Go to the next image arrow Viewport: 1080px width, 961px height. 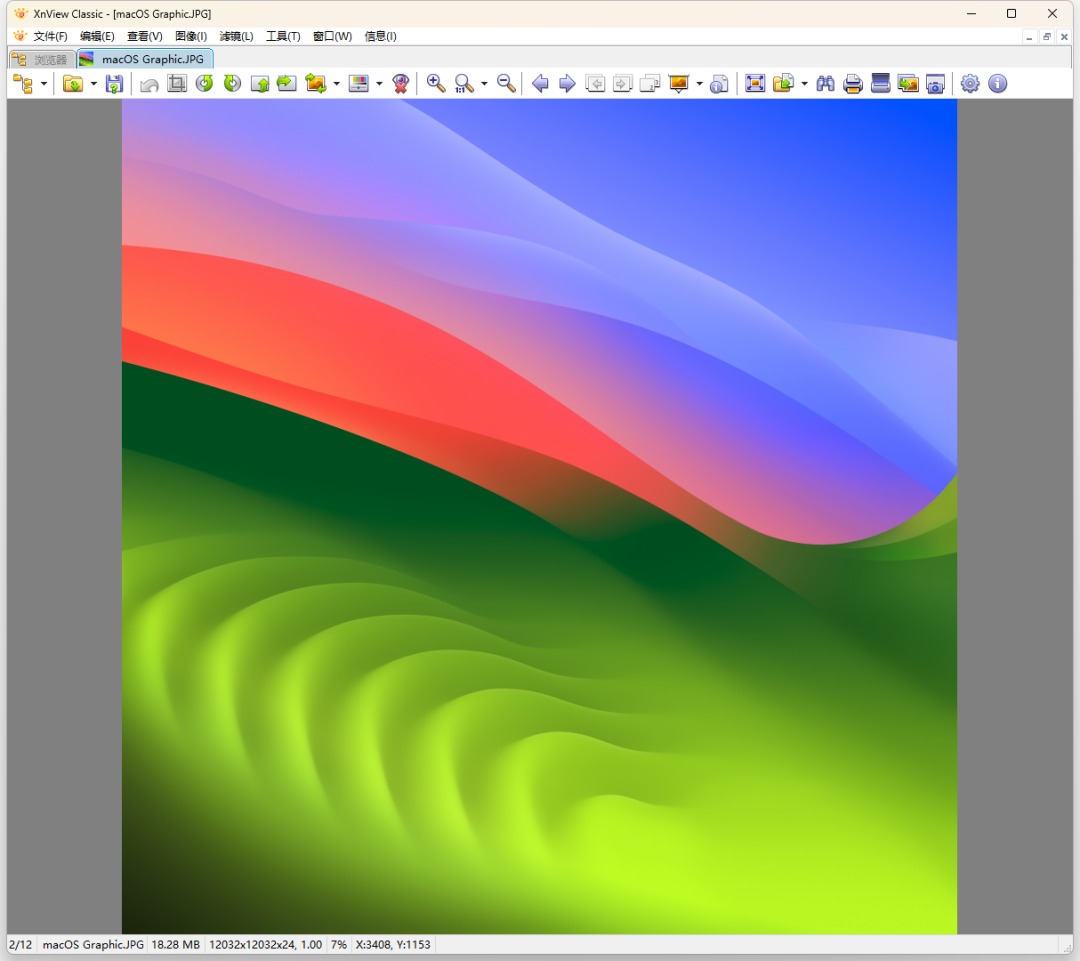tap(567, 84)
